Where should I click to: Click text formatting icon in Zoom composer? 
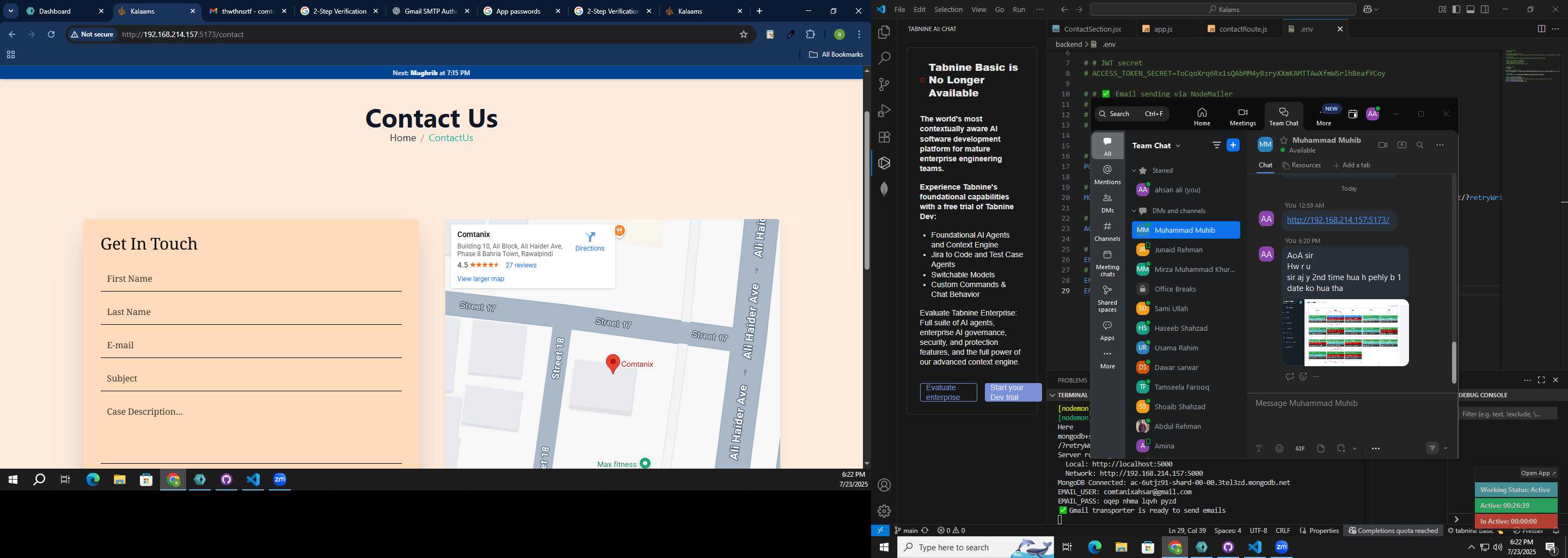tap(1259, 449)
